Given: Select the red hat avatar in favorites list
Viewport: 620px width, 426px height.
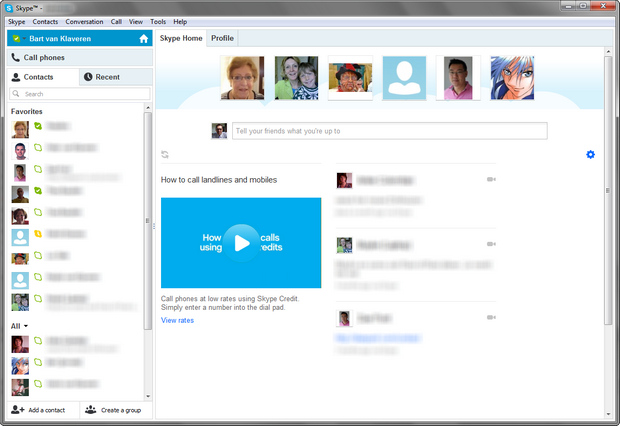Looking at the screenshot, I should (x=20, y=259).
